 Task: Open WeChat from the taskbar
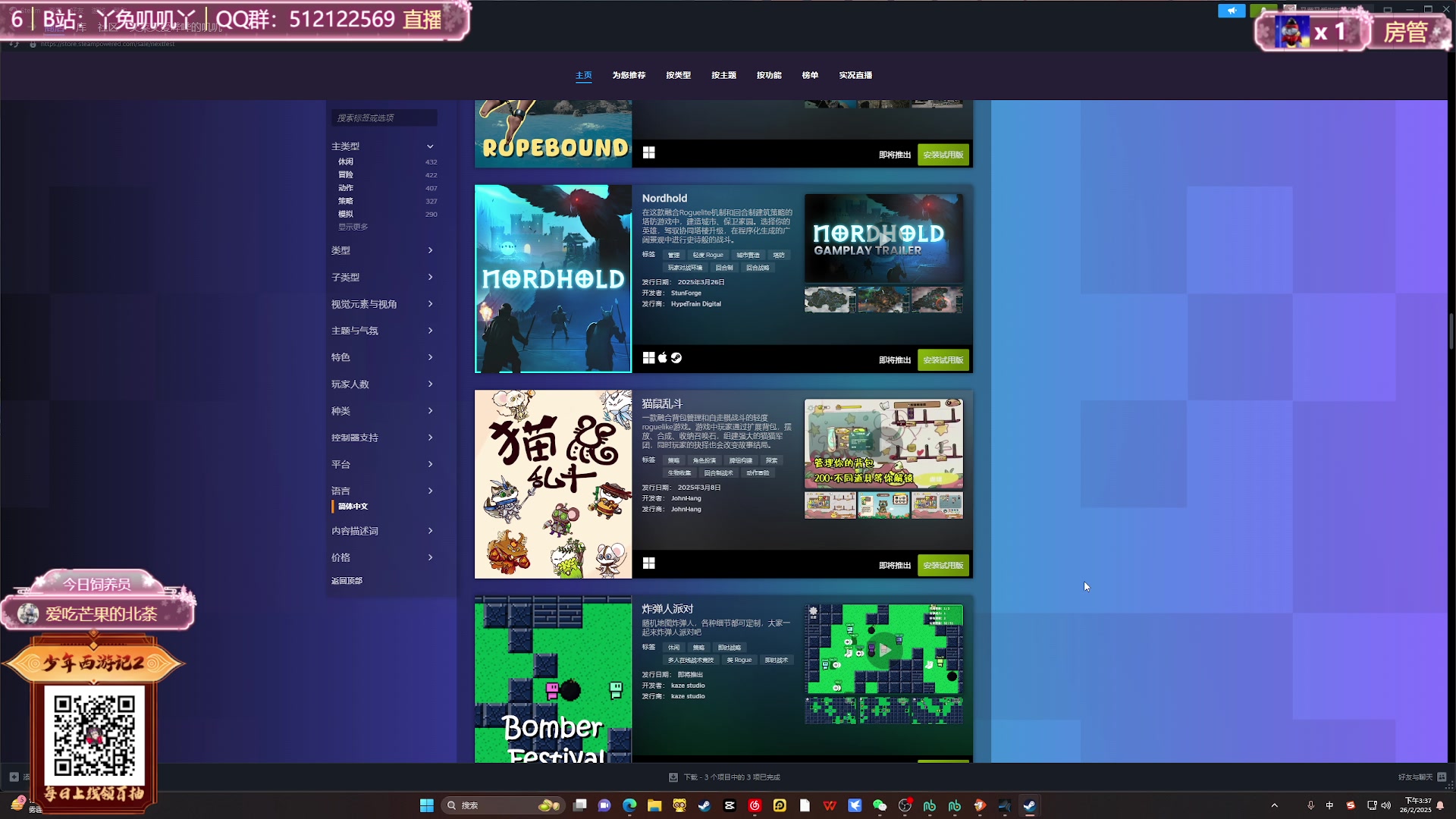[880, 805]
